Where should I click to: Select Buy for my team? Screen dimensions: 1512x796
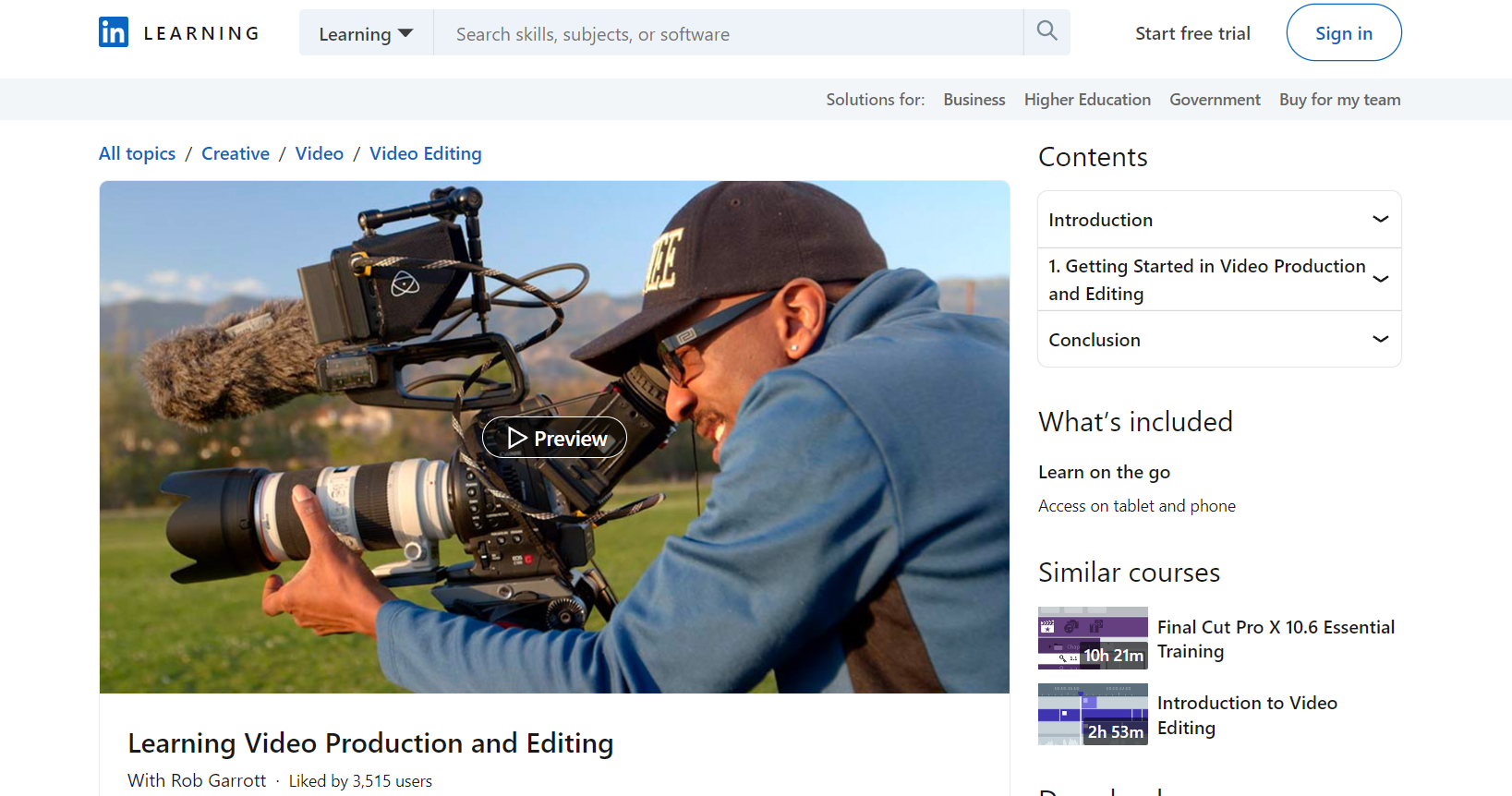(x=1339, y=100)
